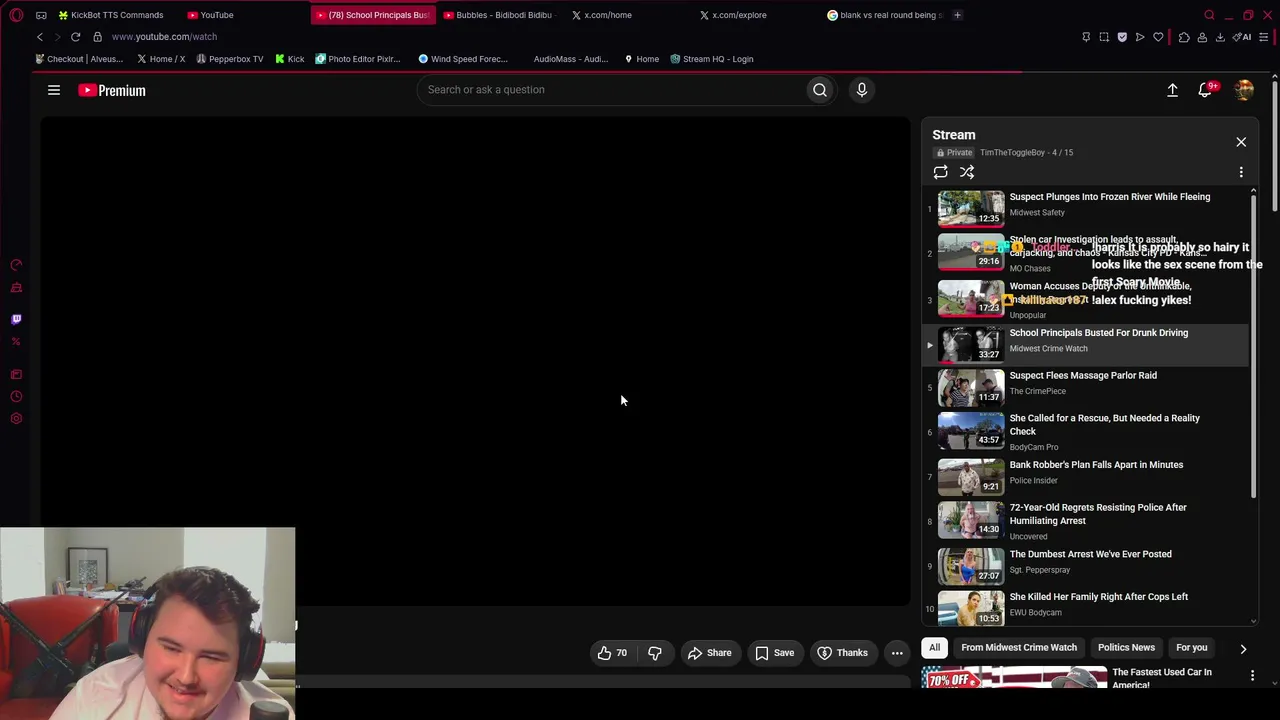Open Opera GX main menu logo
This screenshot has width=1280, height=720.
coord(16,15)
